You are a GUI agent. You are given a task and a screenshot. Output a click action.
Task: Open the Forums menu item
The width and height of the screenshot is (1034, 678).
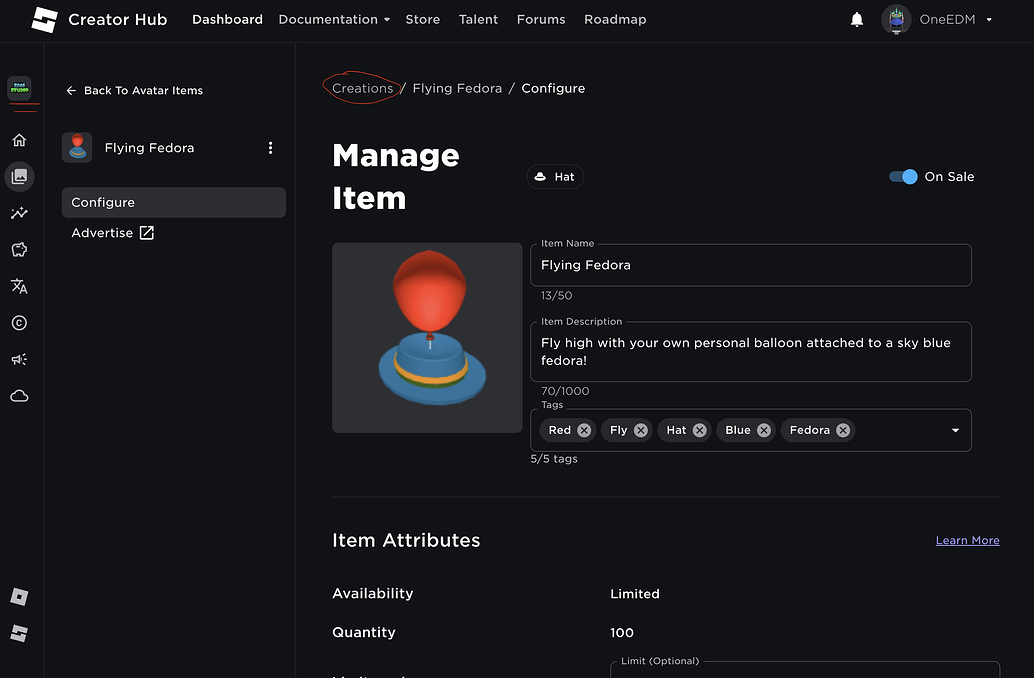tap(540, 19)
